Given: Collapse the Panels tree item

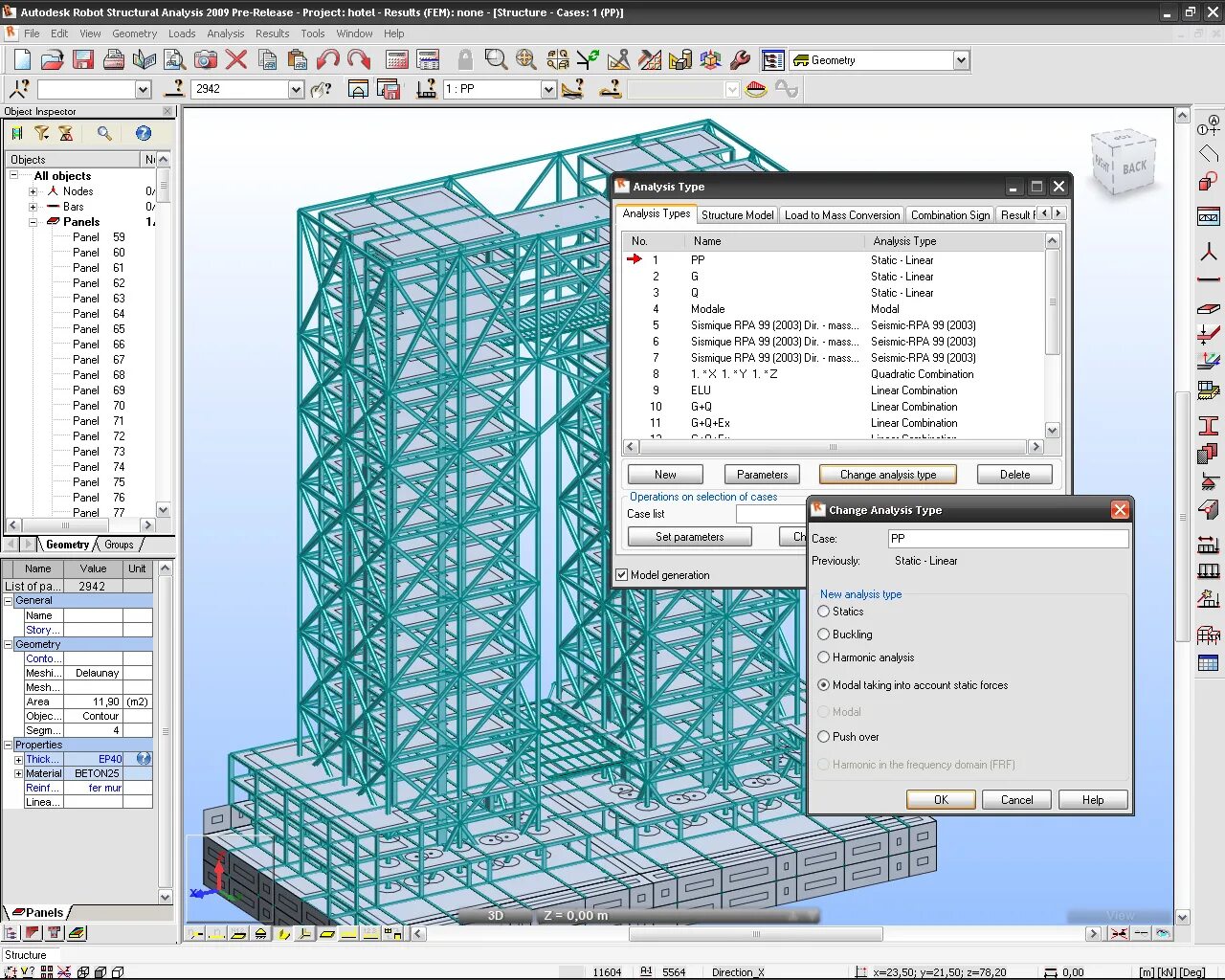Looking at the screenshot, I should [x=33, y=222].
